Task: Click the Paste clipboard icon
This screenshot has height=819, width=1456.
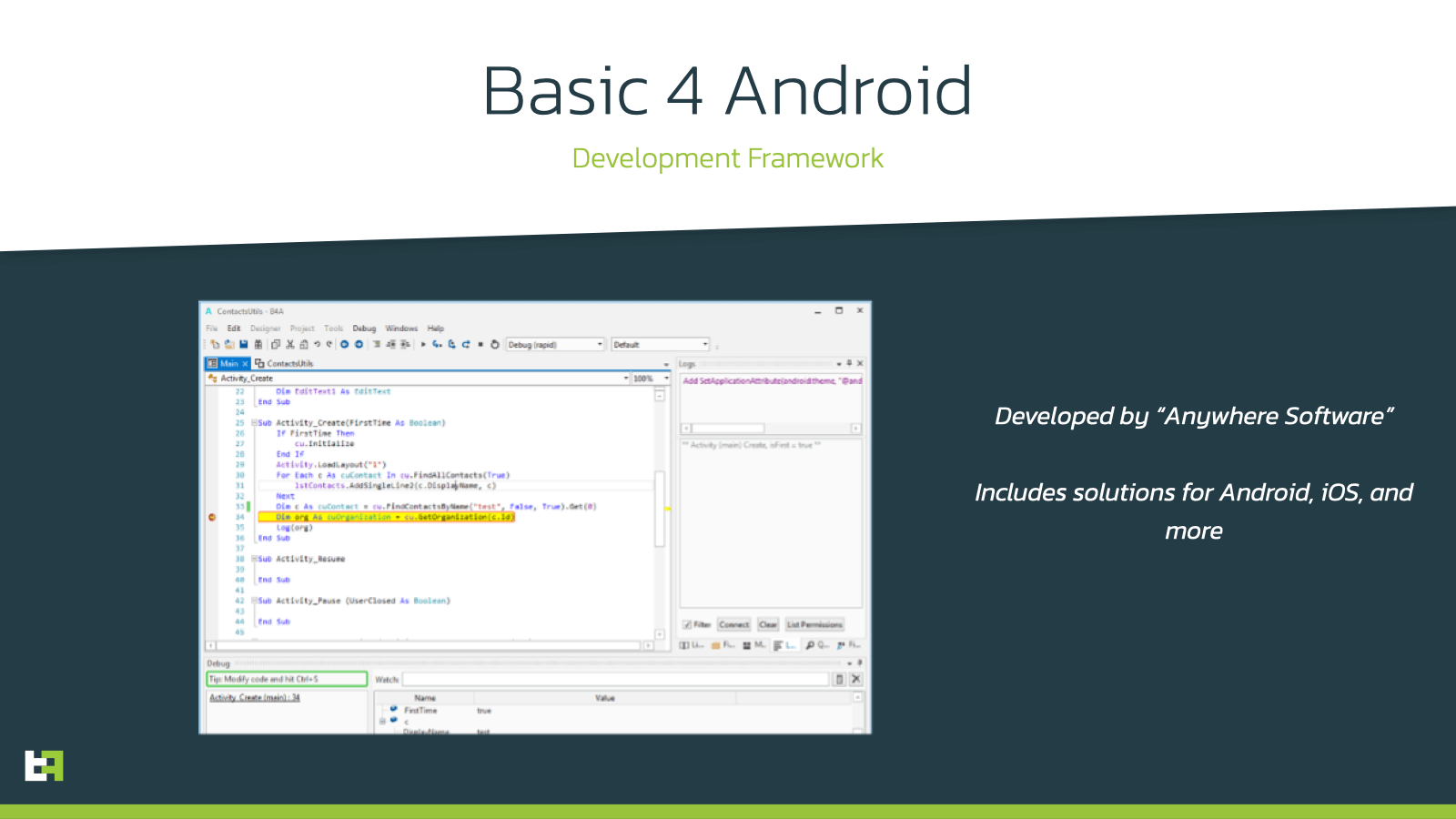Action: (x=304, y=344)
